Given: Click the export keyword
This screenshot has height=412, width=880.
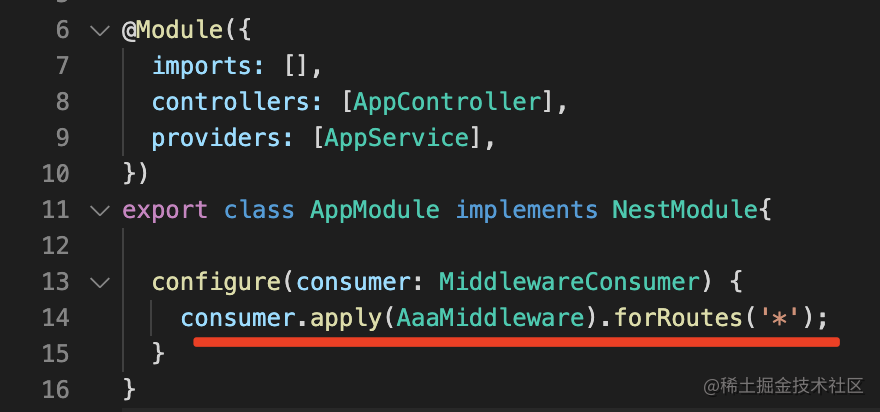Looking at the screenshot, I should click(x=165, y=210).
